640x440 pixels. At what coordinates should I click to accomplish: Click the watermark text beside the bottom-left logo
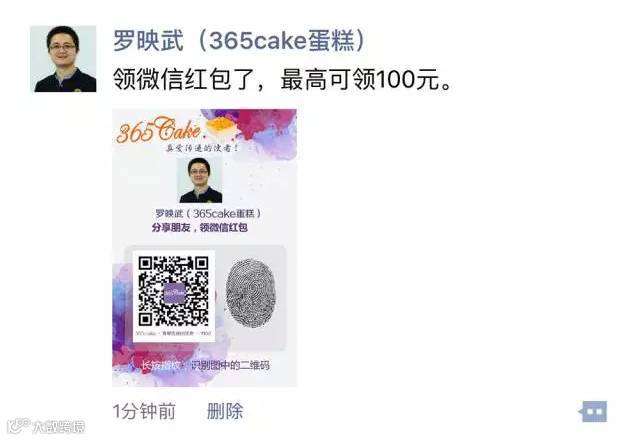(59, 427)
